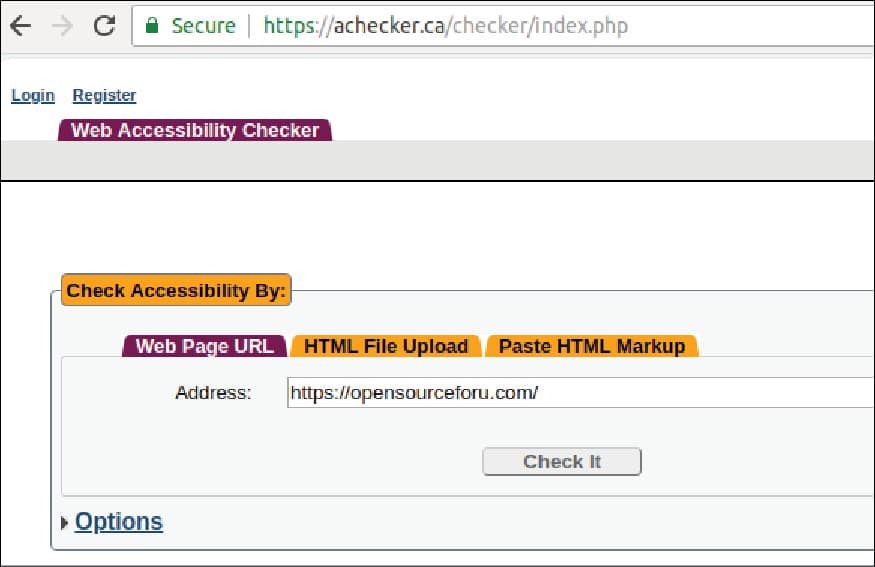Image resolution: width=875 pixels, height=567 pixels.
Task: Open the Paste HTML Markup tab
Action: pos(591,346)
